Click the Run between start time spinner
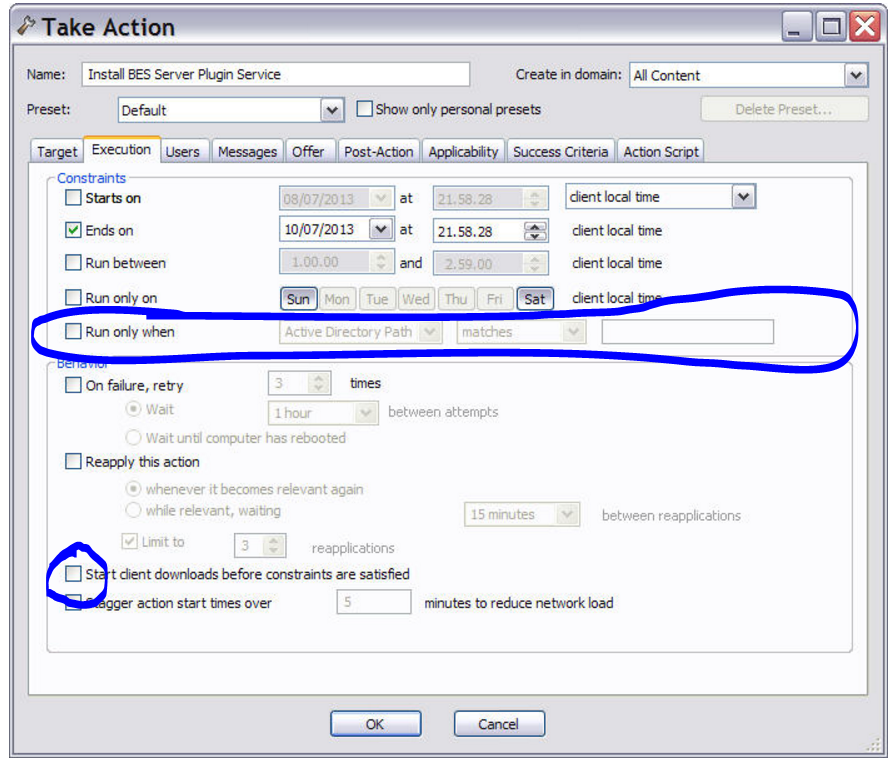 (381, 262)
